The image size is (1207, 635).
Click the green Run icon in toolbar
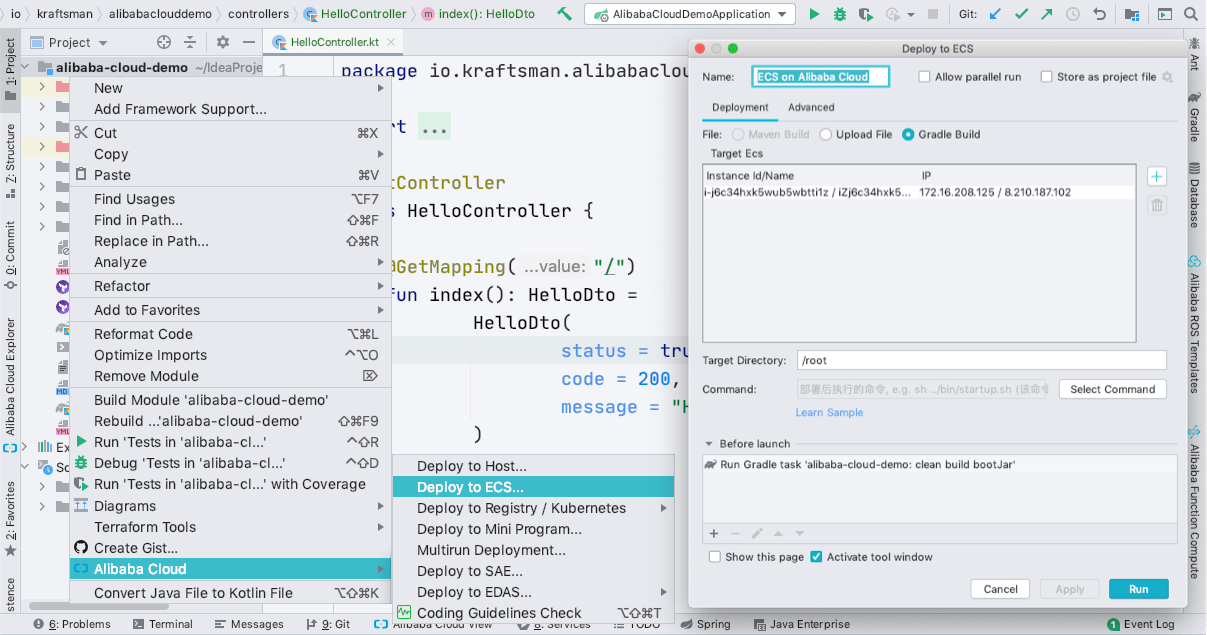(x=814, y=14)
